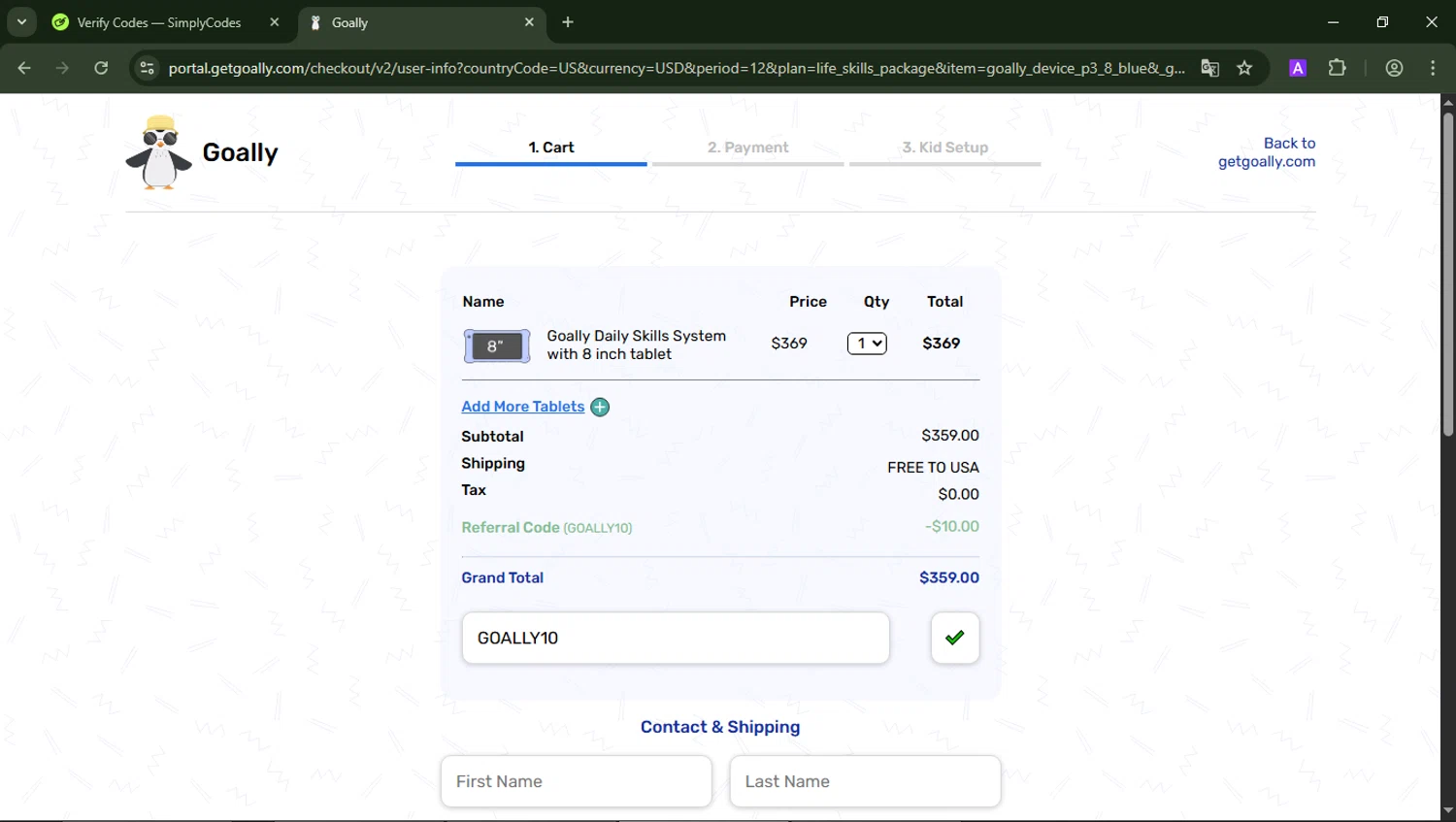Click the $369 price cell
1456x822 pixels.
click(789, 344)
